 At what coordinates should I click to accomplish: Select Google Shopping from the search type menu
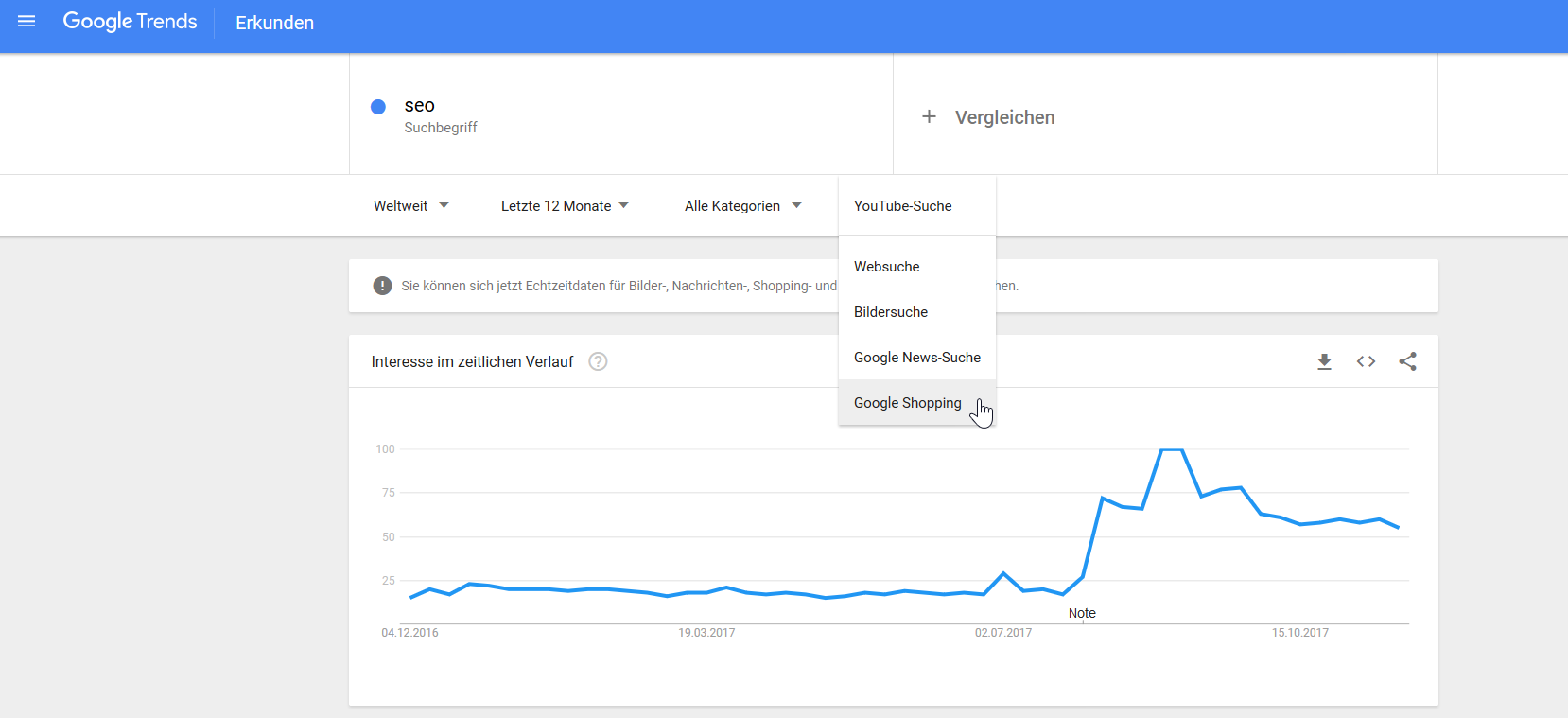click(x=907, y=402)
